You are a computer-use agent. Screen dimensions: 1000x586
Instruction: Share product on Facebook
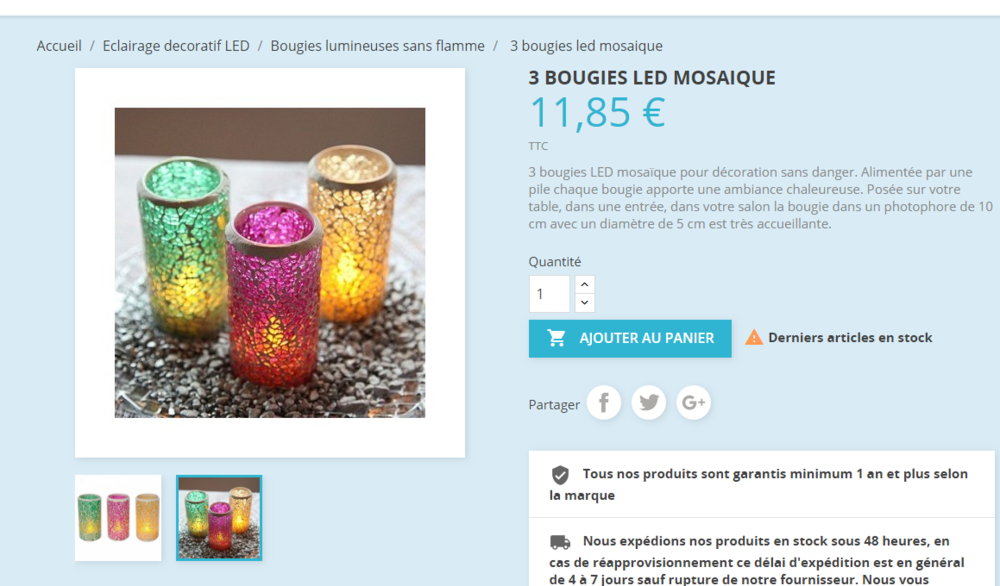coord(603,402)
